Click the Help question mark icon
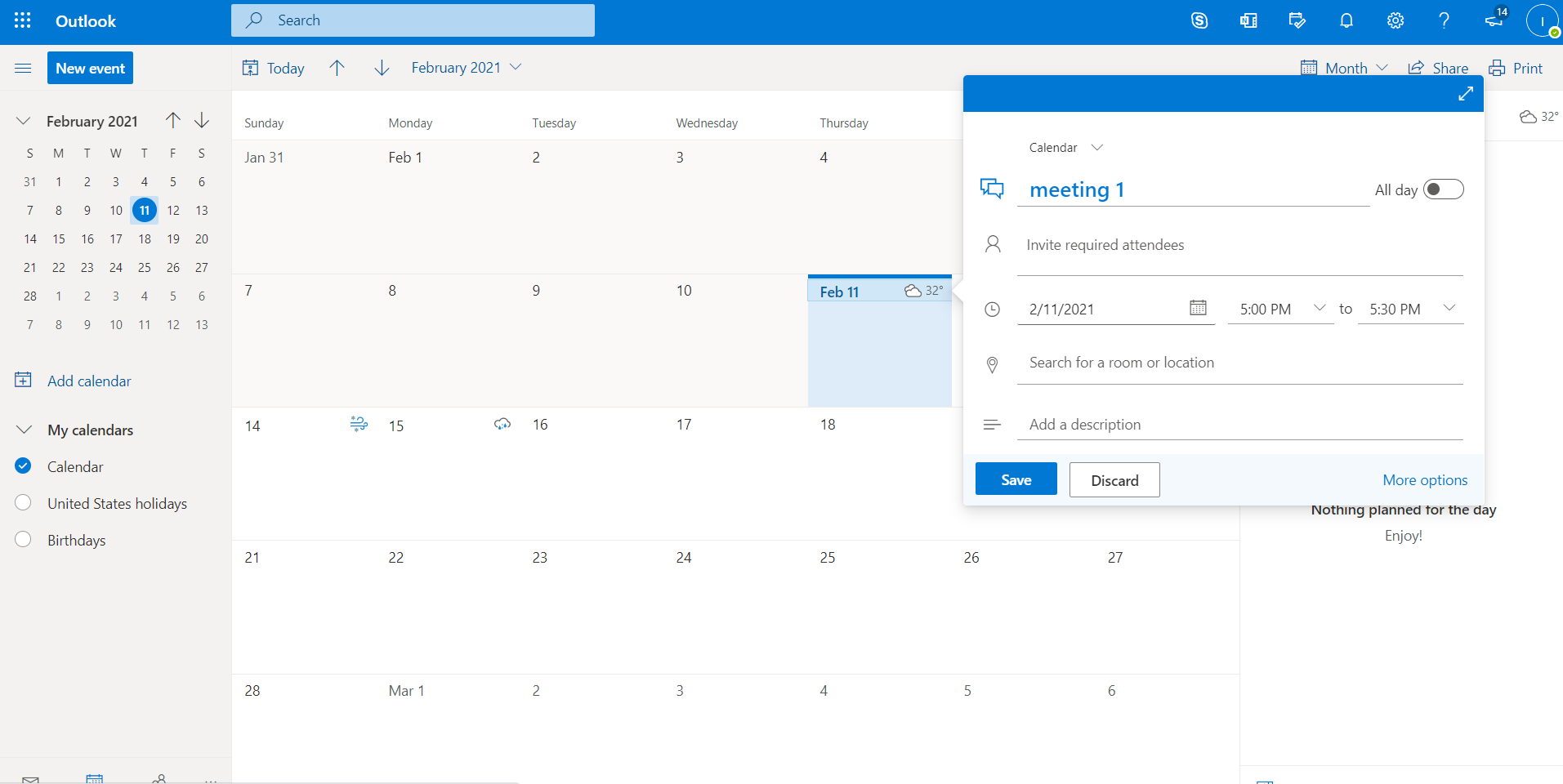The image size is (1563, 784). [x=1444, y=21]
